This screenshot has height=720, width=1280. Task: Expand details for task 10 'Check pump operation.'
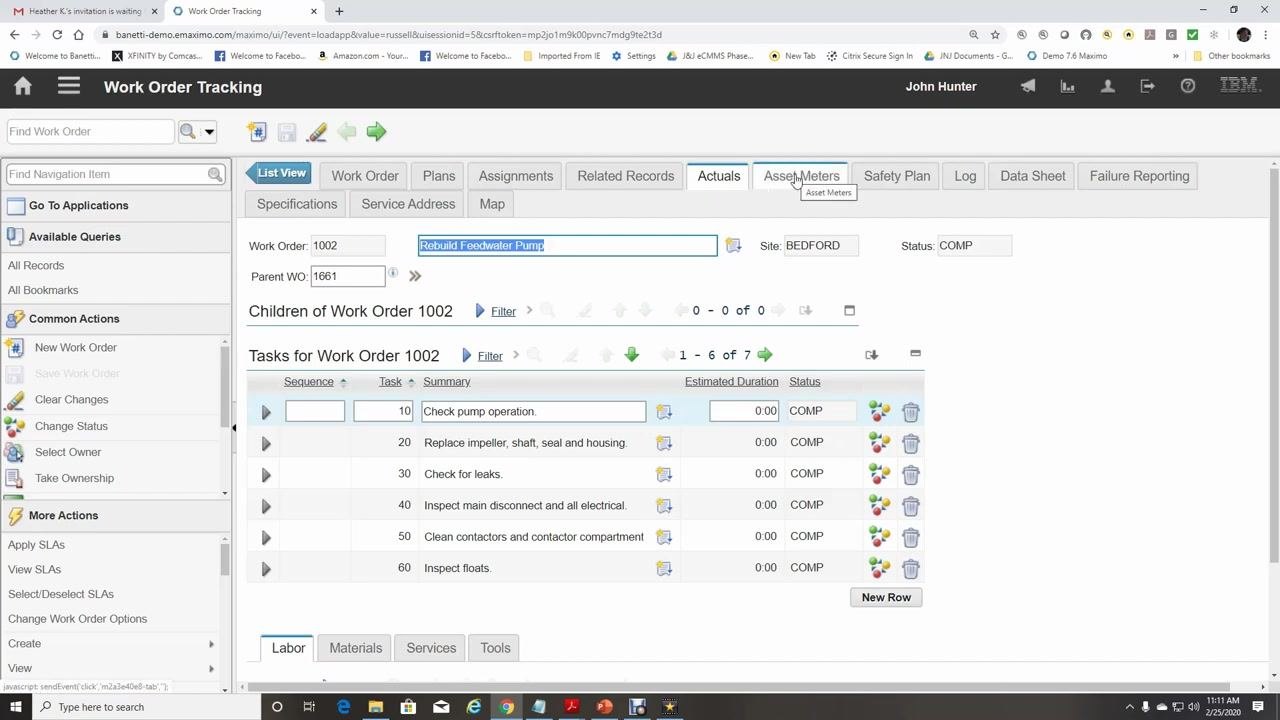click(266, 412)
